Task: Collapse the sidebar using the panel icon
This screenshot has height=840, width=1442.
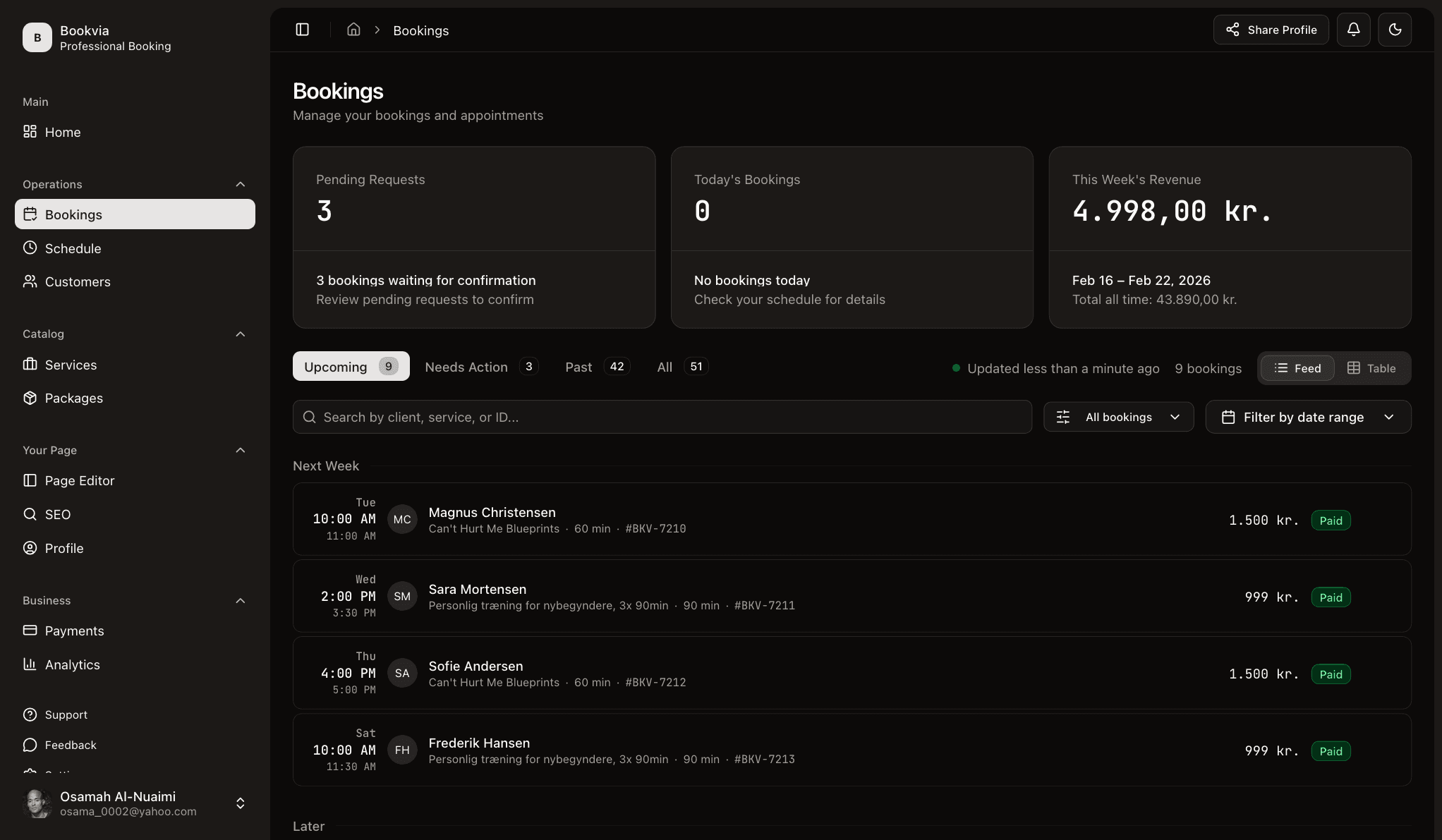Action: [x=302, y=30]
